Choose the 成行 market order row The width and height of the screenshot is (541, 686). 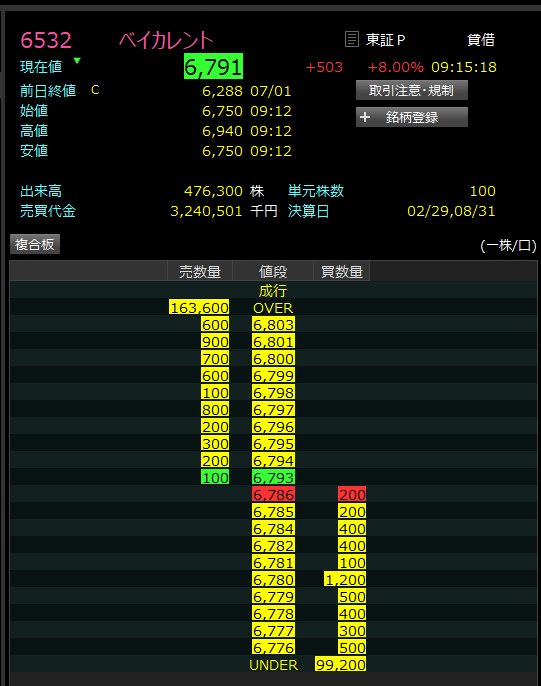[x=273, y=290]
